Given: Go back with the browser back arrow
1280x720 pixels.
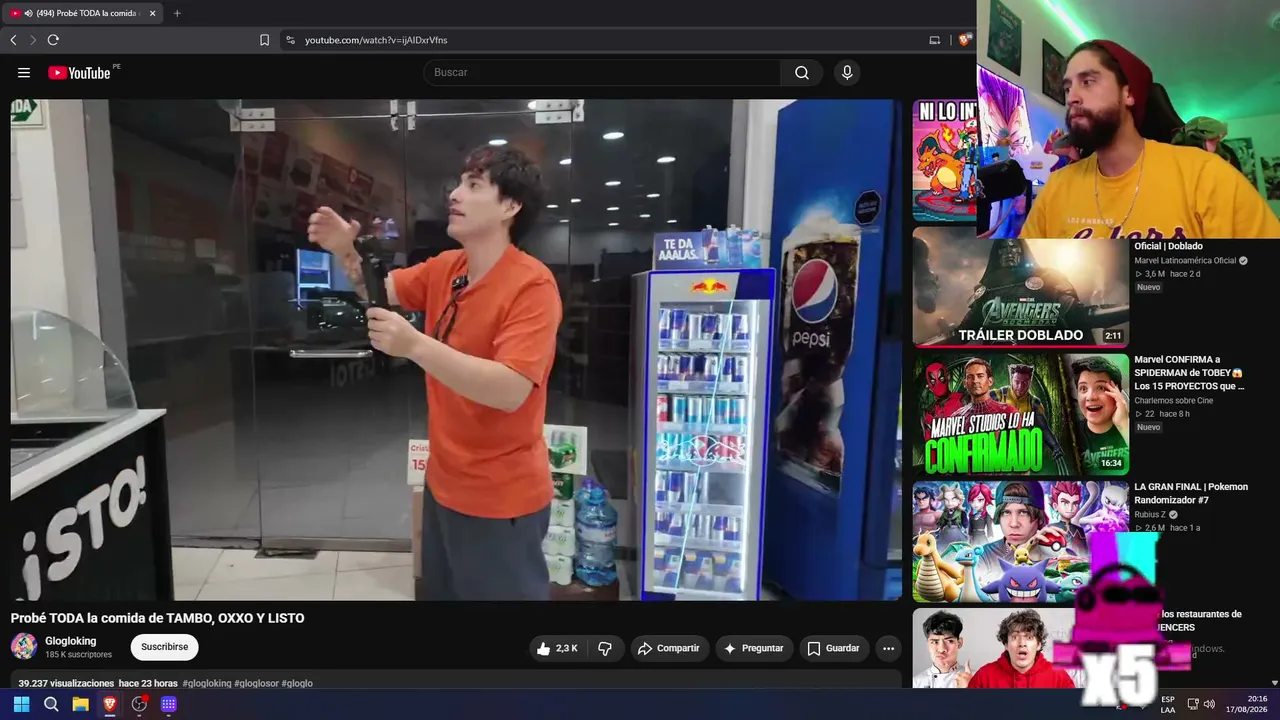Looking at the screenshot, I should 13,40.
